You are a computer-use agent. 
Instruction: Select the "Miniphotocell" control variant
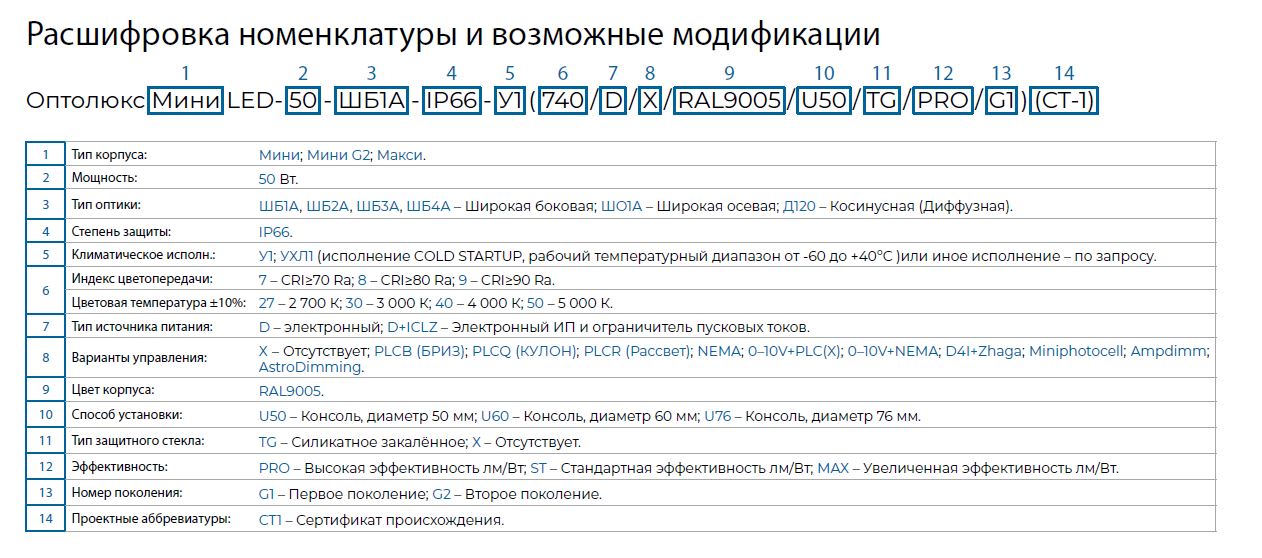click(1074, 351)
